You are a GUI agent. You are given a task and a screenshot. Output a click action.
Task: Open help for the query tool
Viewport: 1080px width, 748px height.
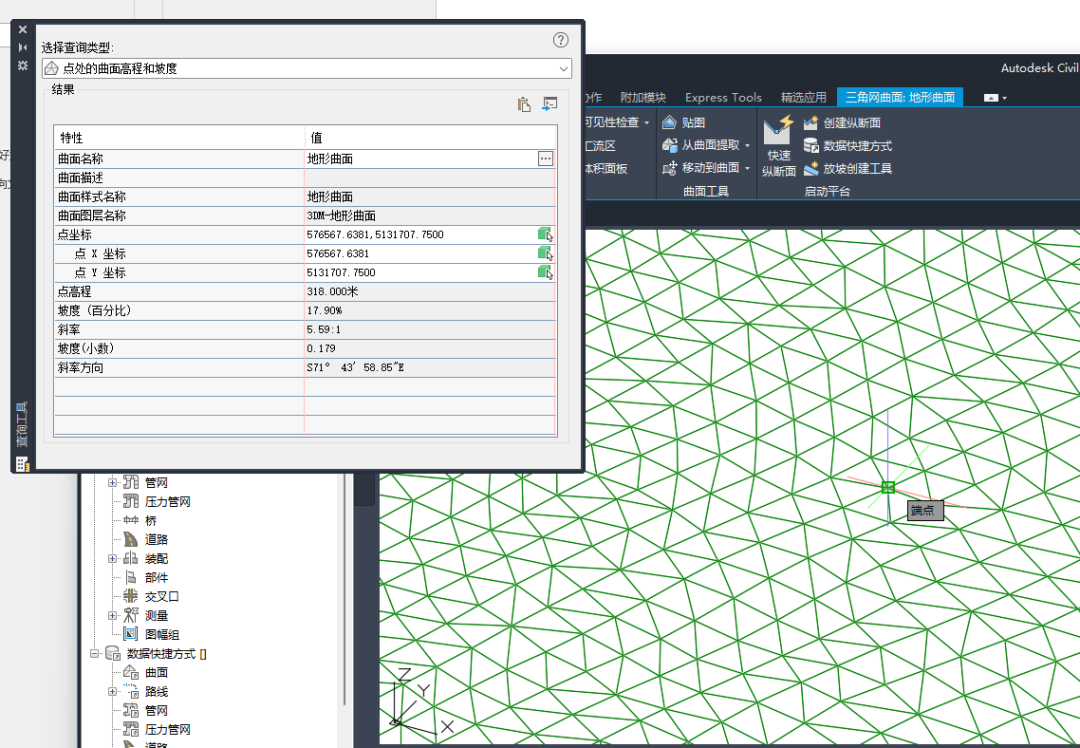561,40
